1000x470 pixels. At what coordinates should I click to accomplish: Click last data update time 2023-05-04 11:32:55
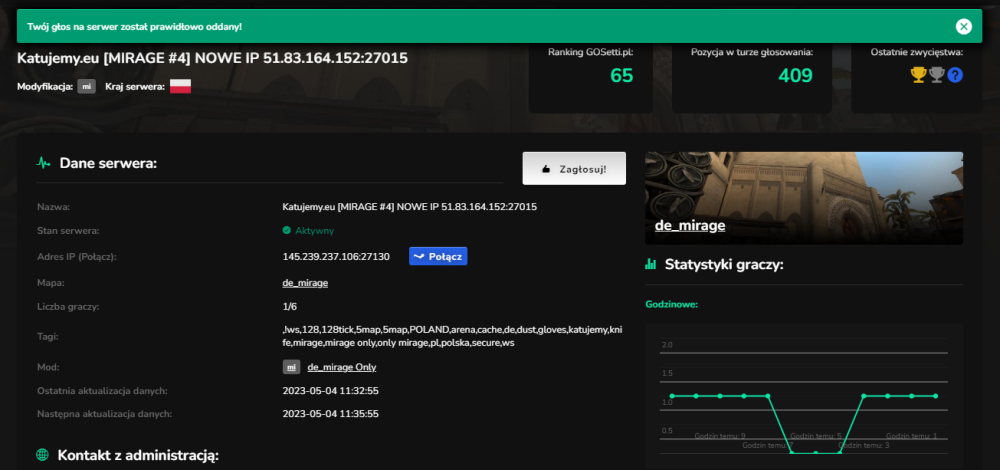pyautogui.click(x=331, y=390)
